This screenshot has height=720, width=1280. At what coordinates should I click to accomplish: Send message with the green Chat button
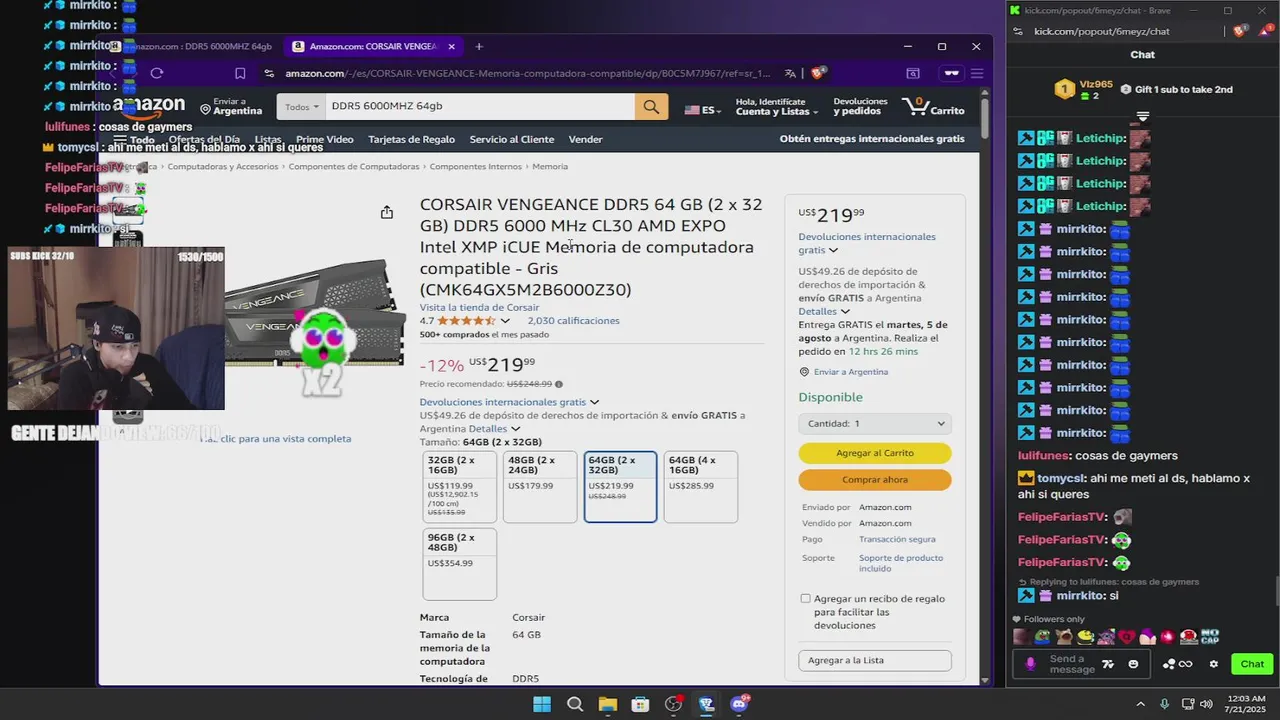tap(1252, 664)
